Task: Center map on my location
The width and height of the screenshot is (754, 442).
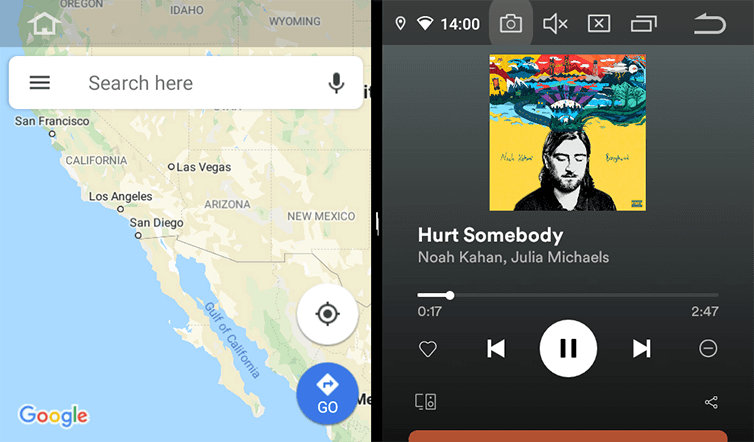Action: 327,314
